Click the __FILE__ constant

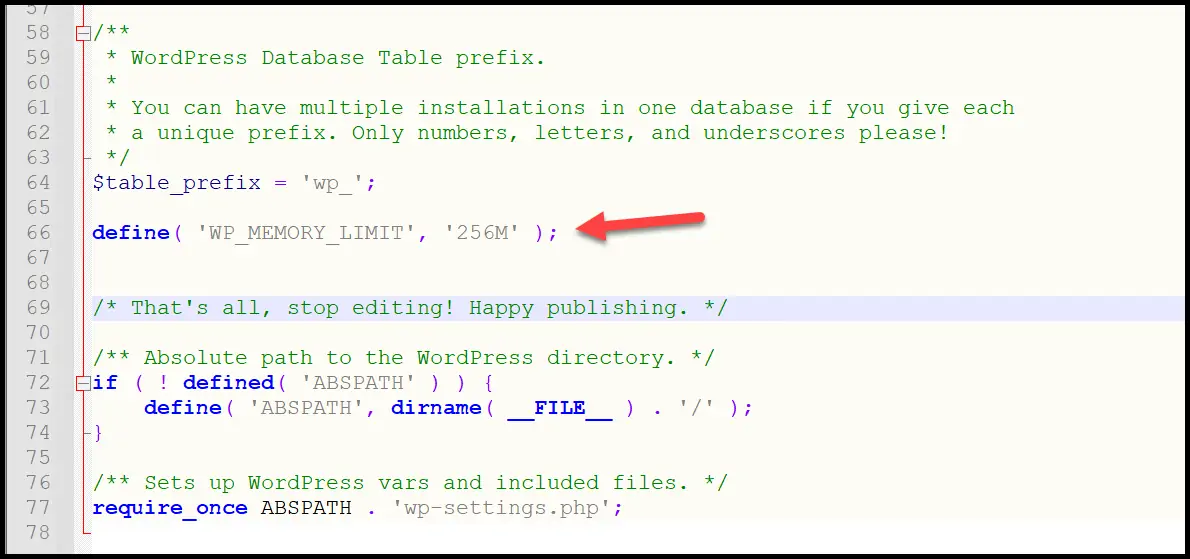pyautogui.click(x=559, y=408)
